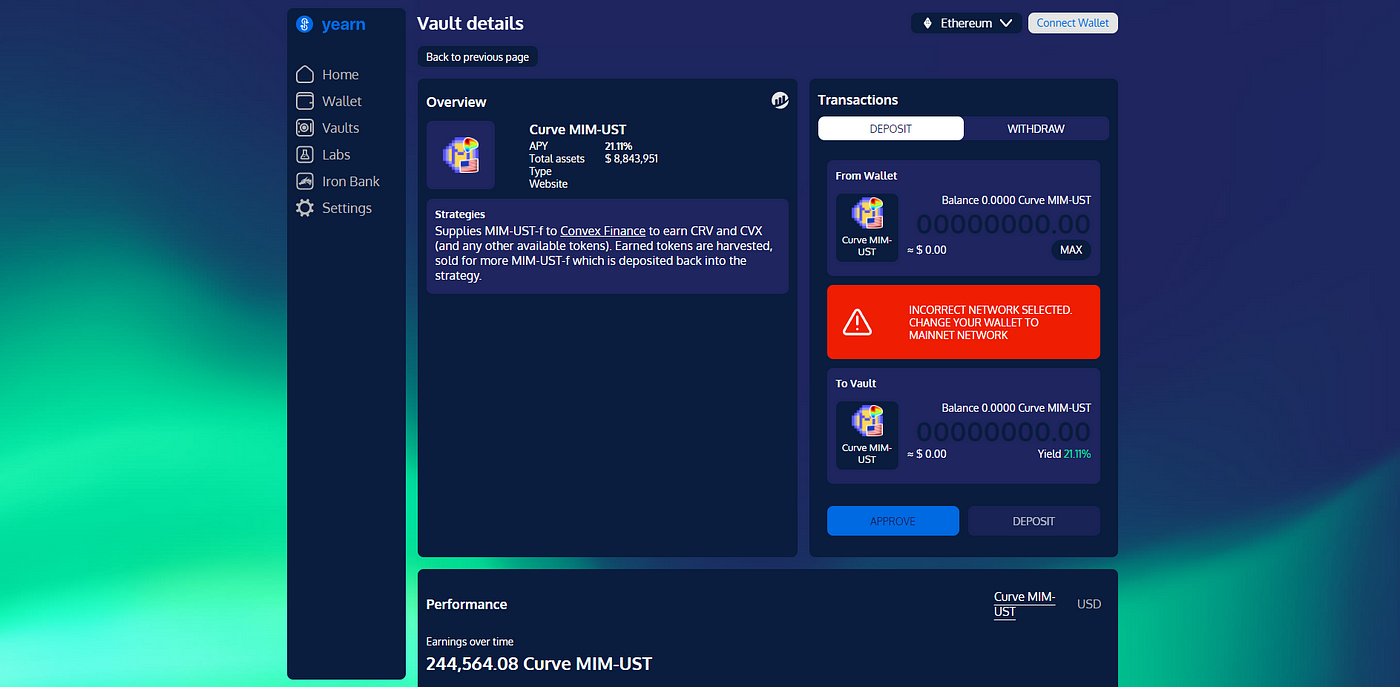Click the bottom DEPOSIT button
This screenshot has width=1400, height=687.
click(x=1034, y=521)
